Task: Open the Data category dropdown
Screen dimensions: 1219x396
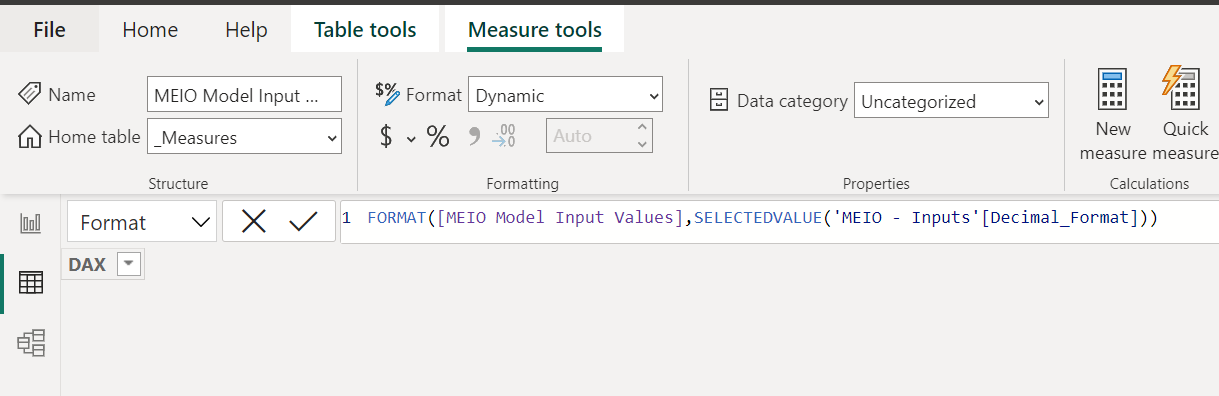Action: point(951,101)
